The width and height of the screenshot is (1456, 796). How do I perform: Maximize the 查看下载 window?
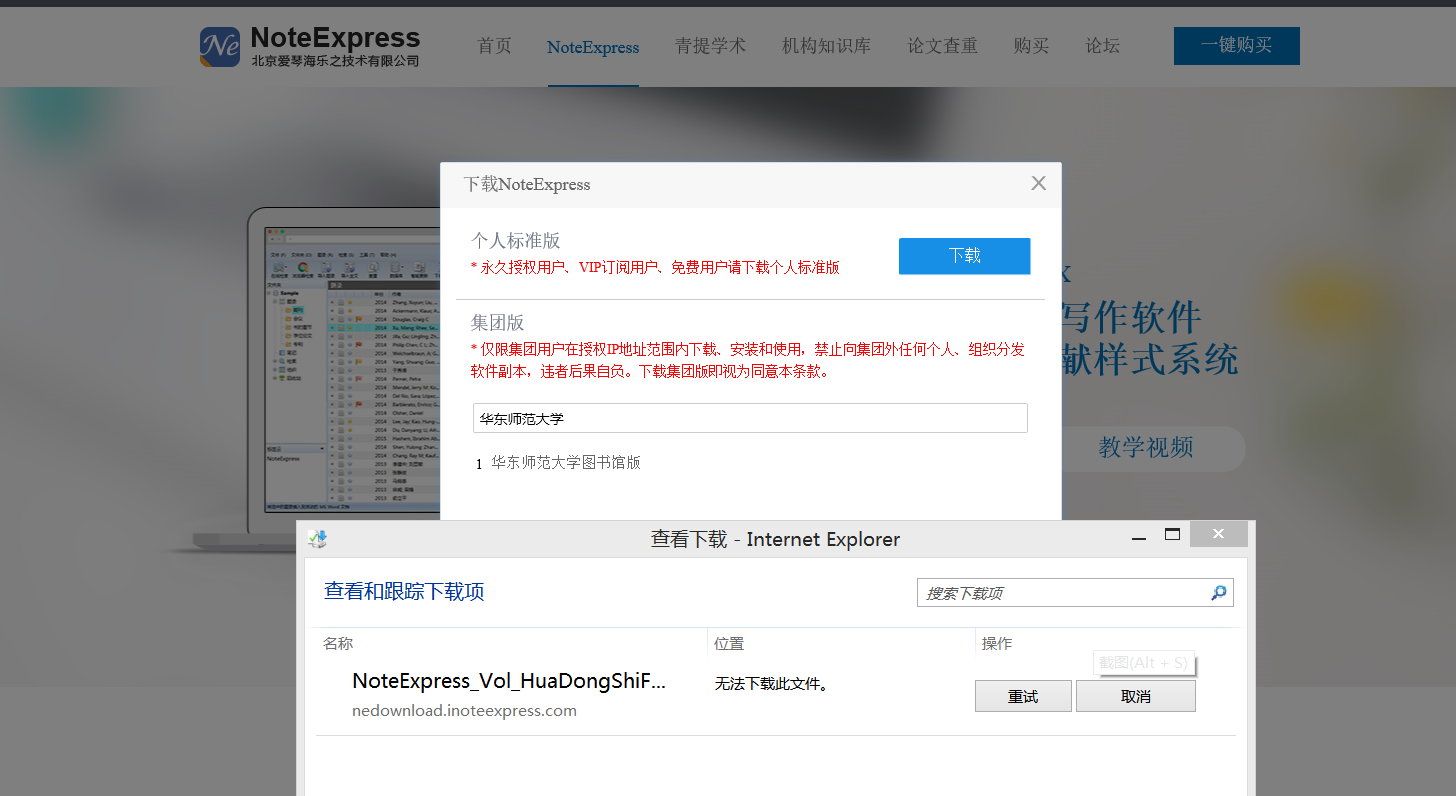[1173, 535]
